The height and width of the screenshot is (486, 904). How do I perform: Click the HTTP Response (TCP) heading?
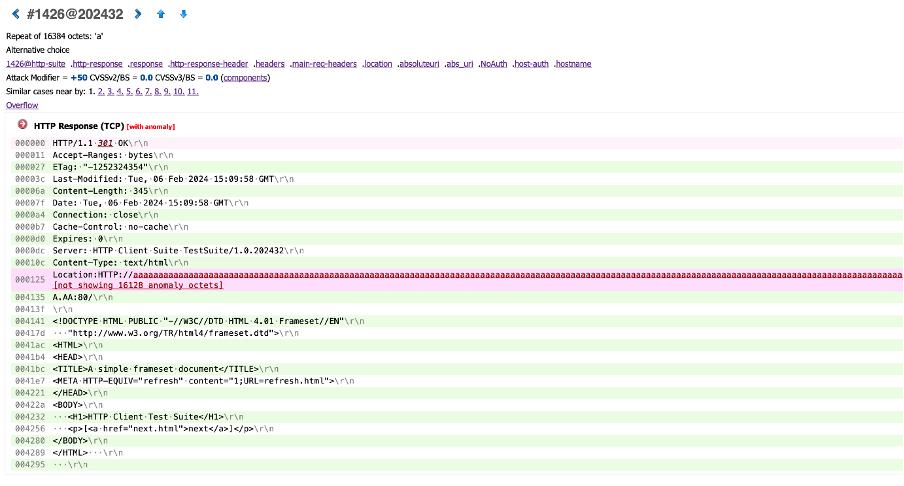click(x=79, y=126)
